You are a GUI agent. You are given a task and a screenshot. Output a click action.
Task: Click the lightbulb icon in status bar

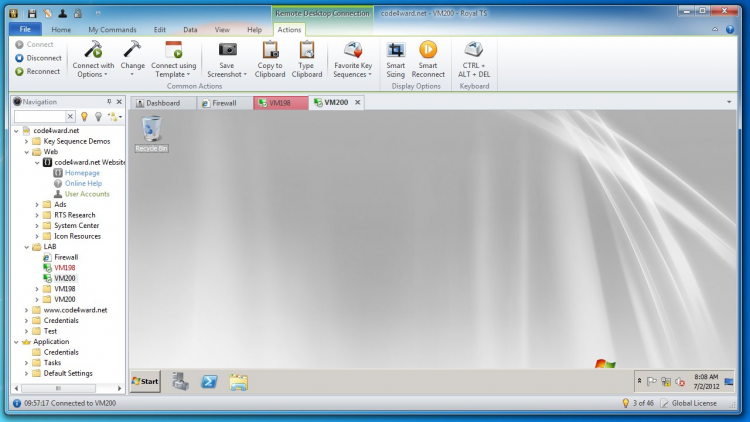coord(626,403)
